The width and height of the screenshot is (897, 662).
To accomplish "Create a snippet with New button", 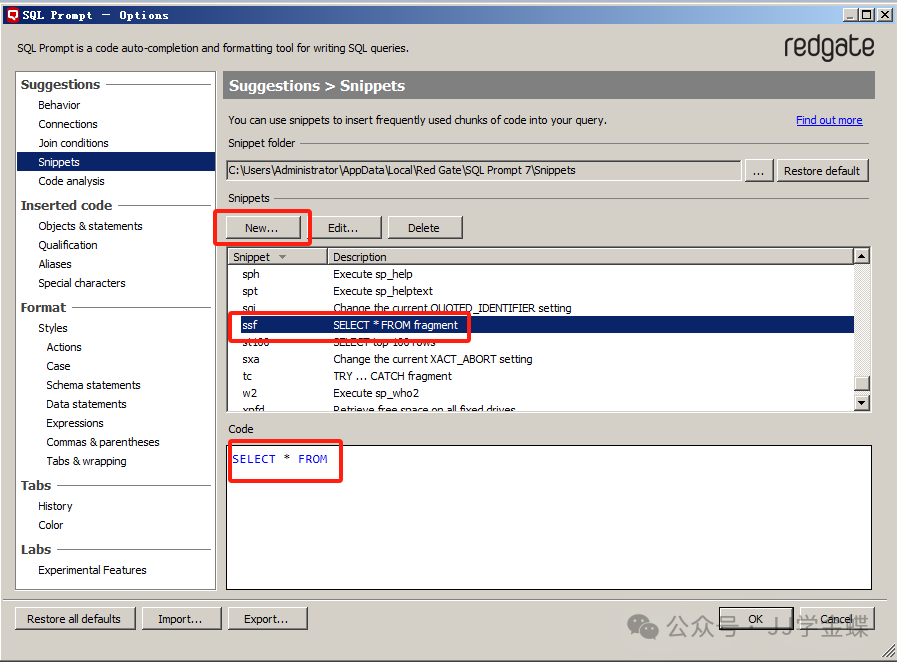I will [261, 228].
